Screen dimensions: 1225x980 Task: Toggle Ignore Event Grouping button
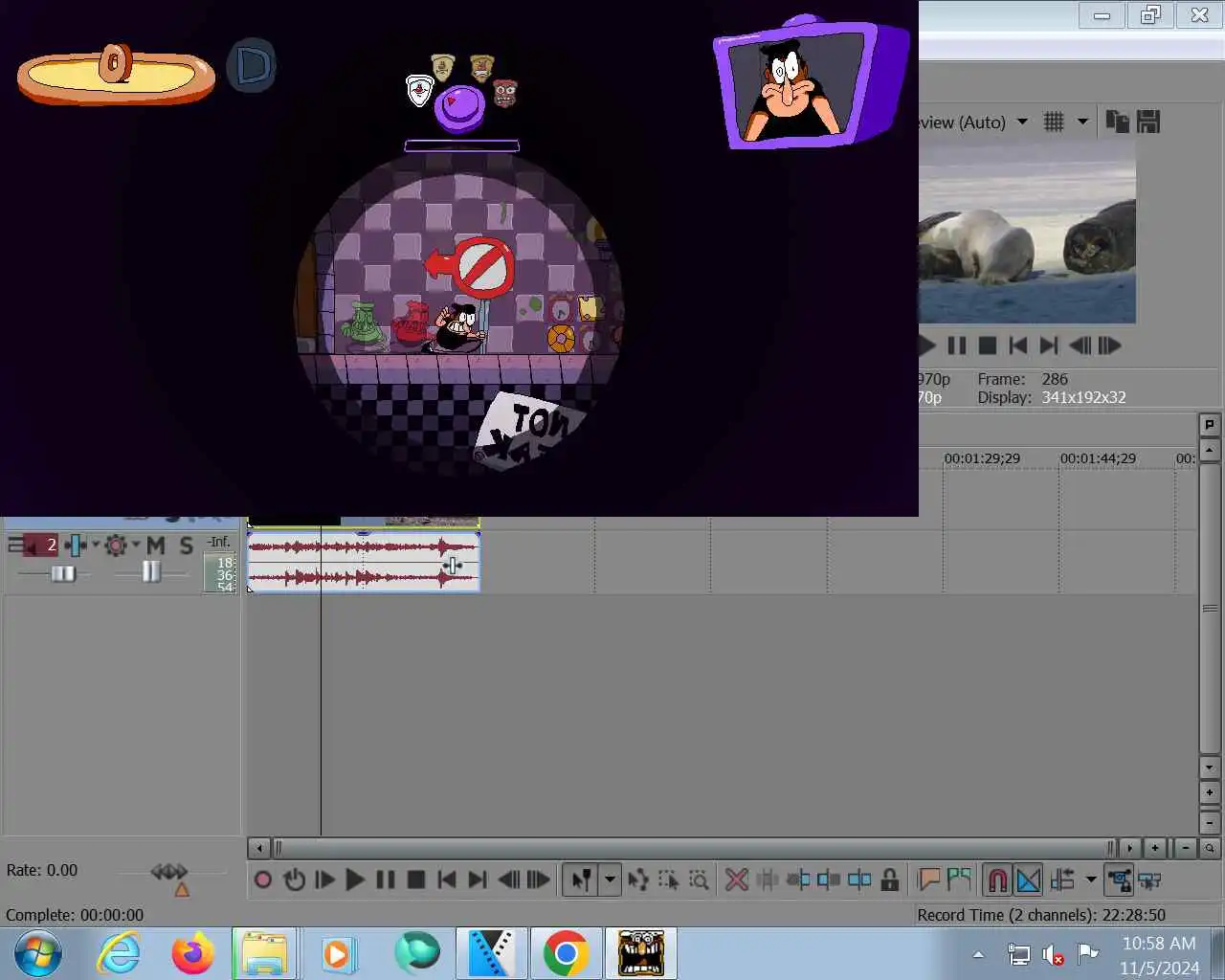[x=1149, y=880]
